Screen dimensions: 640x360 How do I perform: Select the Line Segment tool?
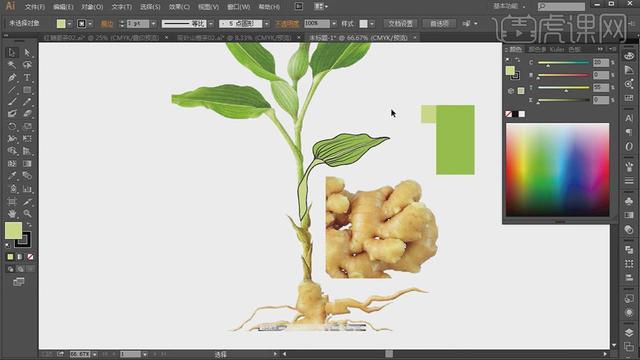pos(12,90)
